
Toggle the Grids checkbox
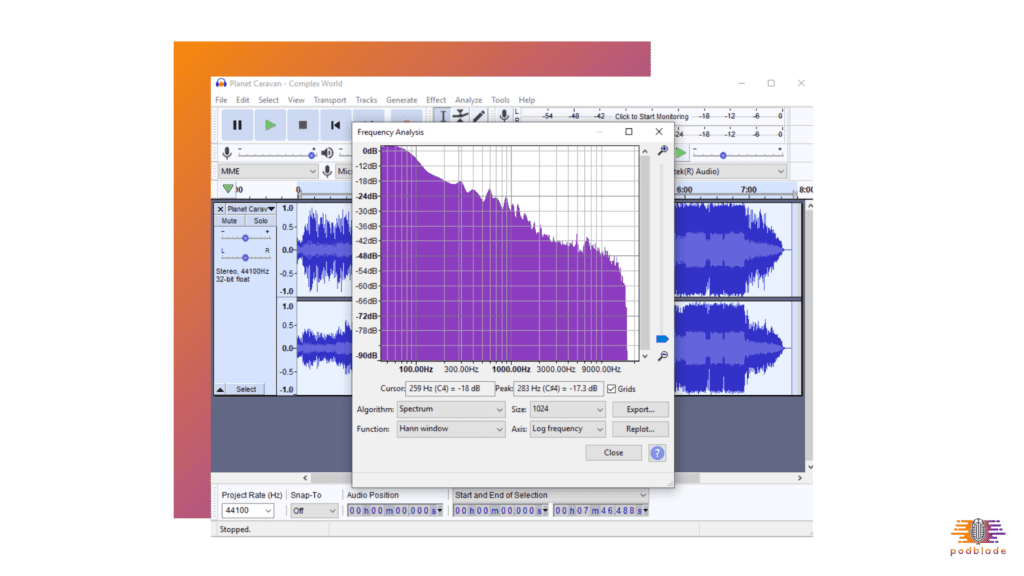tap(611, 389)
